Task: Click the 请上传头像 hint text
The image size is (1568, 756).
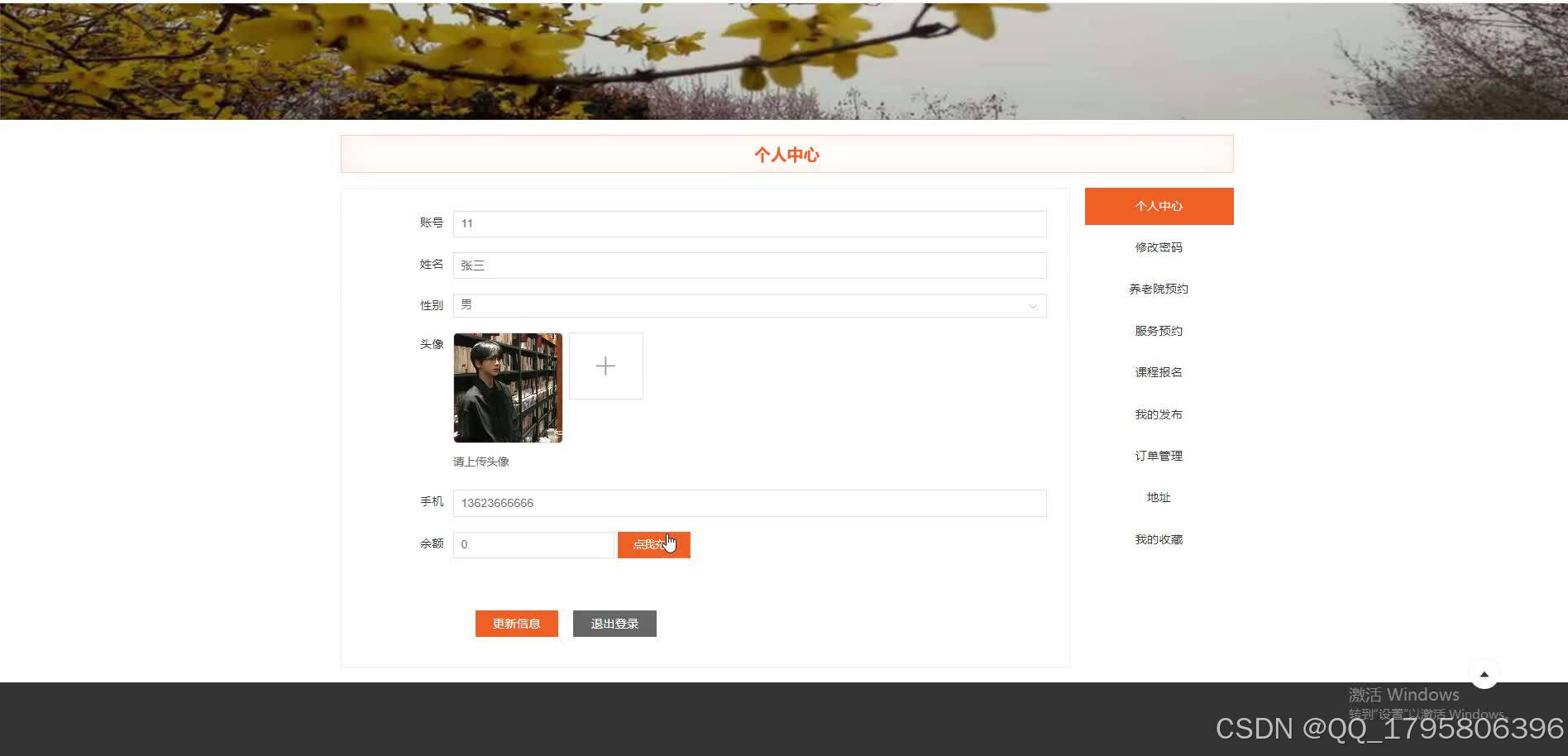Action: [x=481, y=462]
